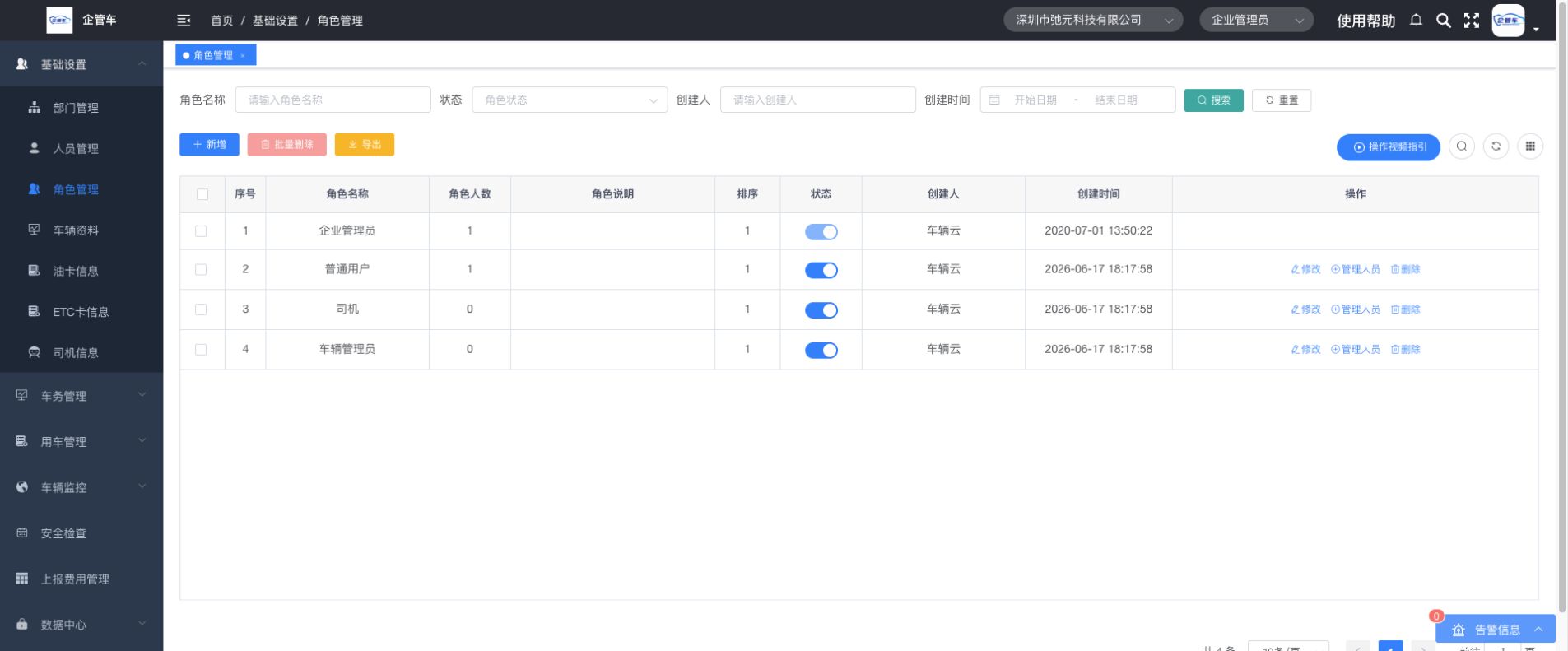Expand the 数据中心 menu group
The width and height of the screenshot is (1568, 651).
coord(81,625)
